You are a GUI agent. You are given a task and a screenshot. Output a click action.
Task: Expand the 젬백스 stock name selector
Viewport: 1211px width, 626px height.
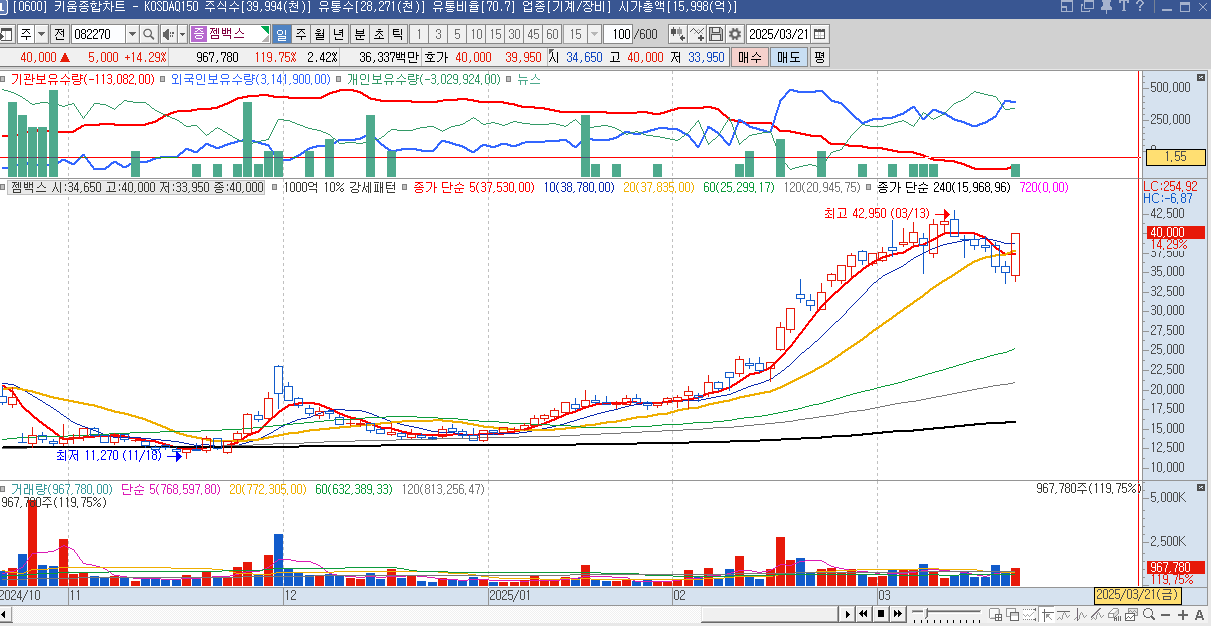(x=230, y=34)
